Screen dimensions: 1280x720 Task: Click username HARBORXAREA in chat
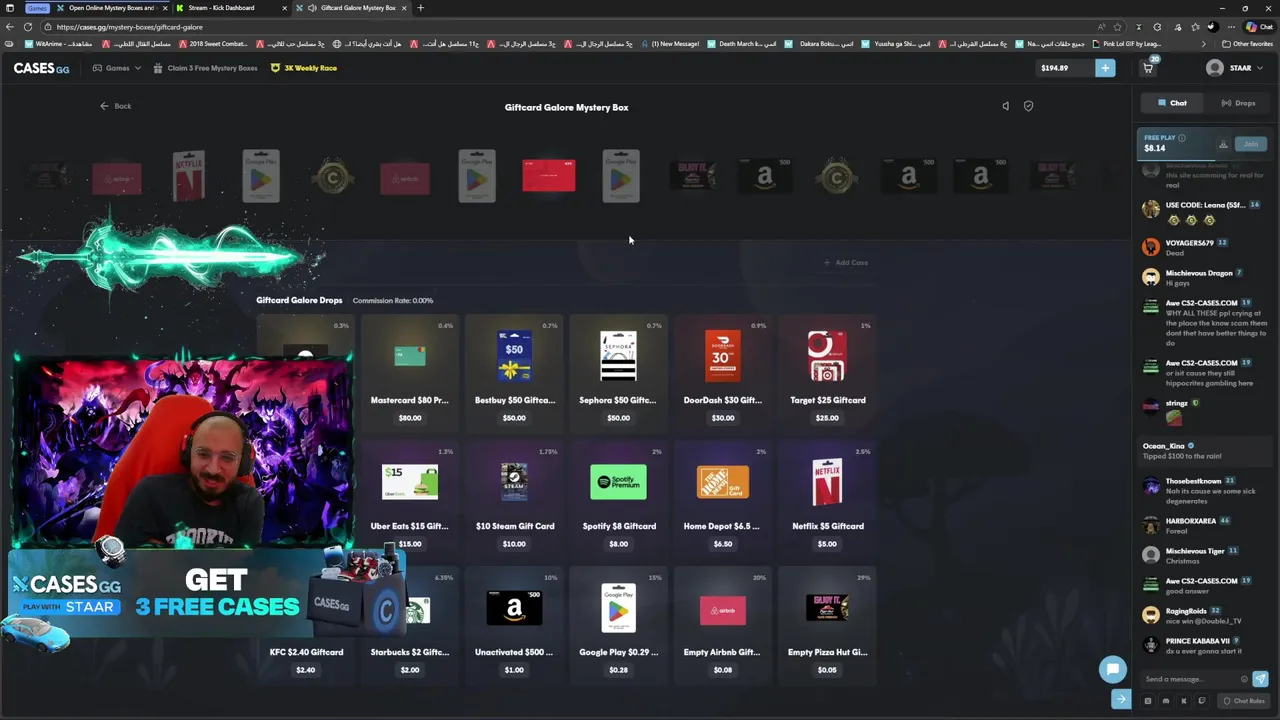pyautogui.click(x=1190, y=521)
